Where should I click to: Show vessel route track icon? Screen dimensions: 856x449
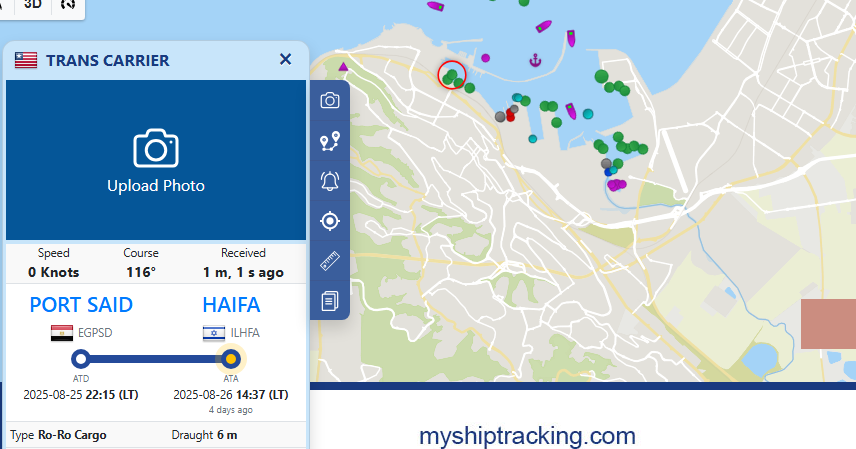tap(330, 141)
